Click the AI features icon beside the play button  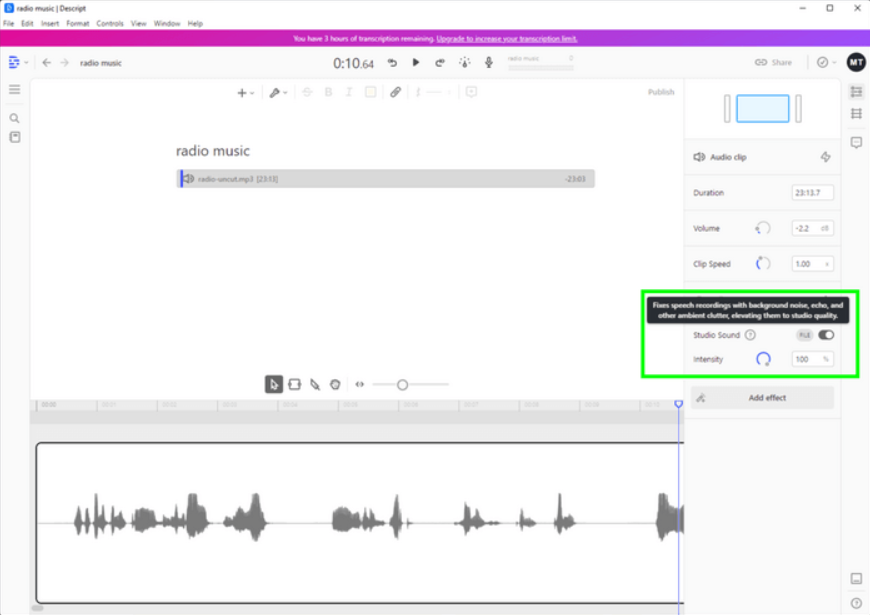464,61
